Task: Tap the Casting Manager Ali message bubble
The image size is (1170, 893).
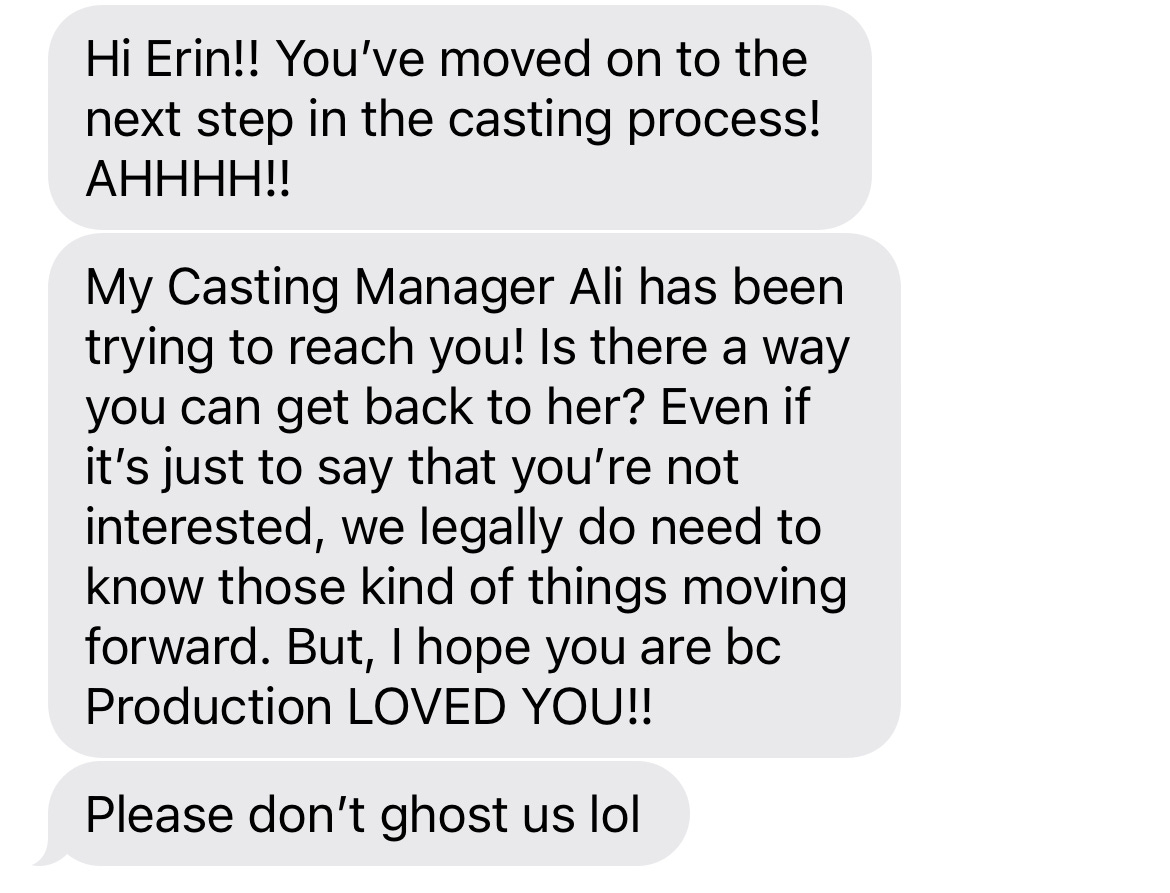Action: [x=474, y=495]
